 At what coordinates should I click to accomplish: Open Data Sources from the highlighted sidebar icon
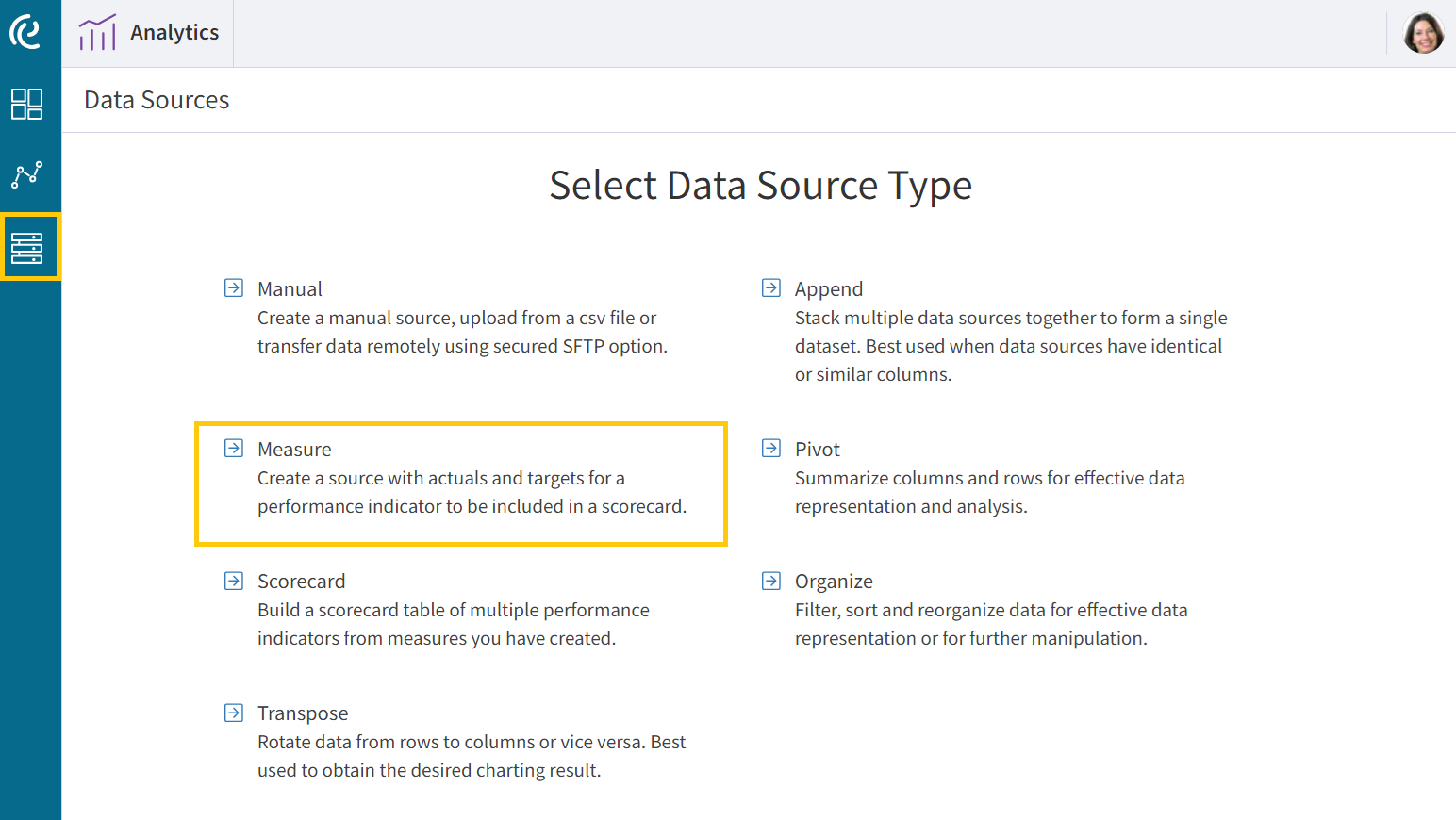click(28, 247)
